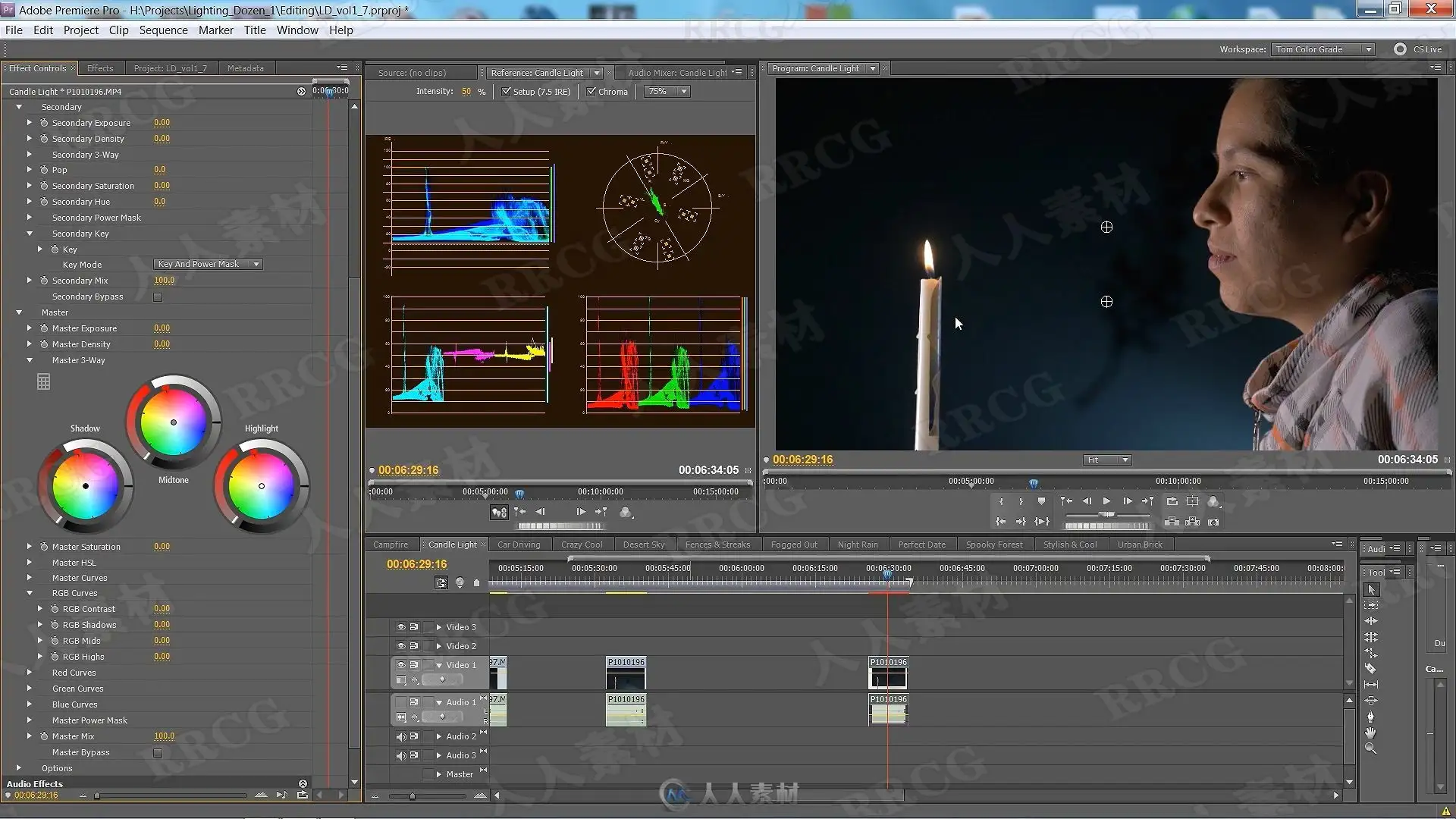Click the Master Exposure value
This screenshot has height=819, width=1456.
[162, 328]
